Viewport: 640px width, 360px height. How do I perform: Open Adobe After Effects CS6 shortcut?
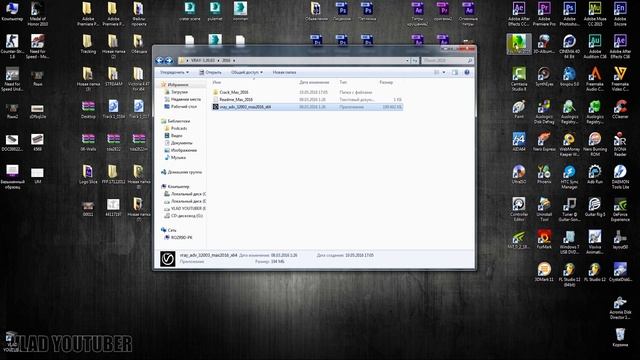click(620, 46)
